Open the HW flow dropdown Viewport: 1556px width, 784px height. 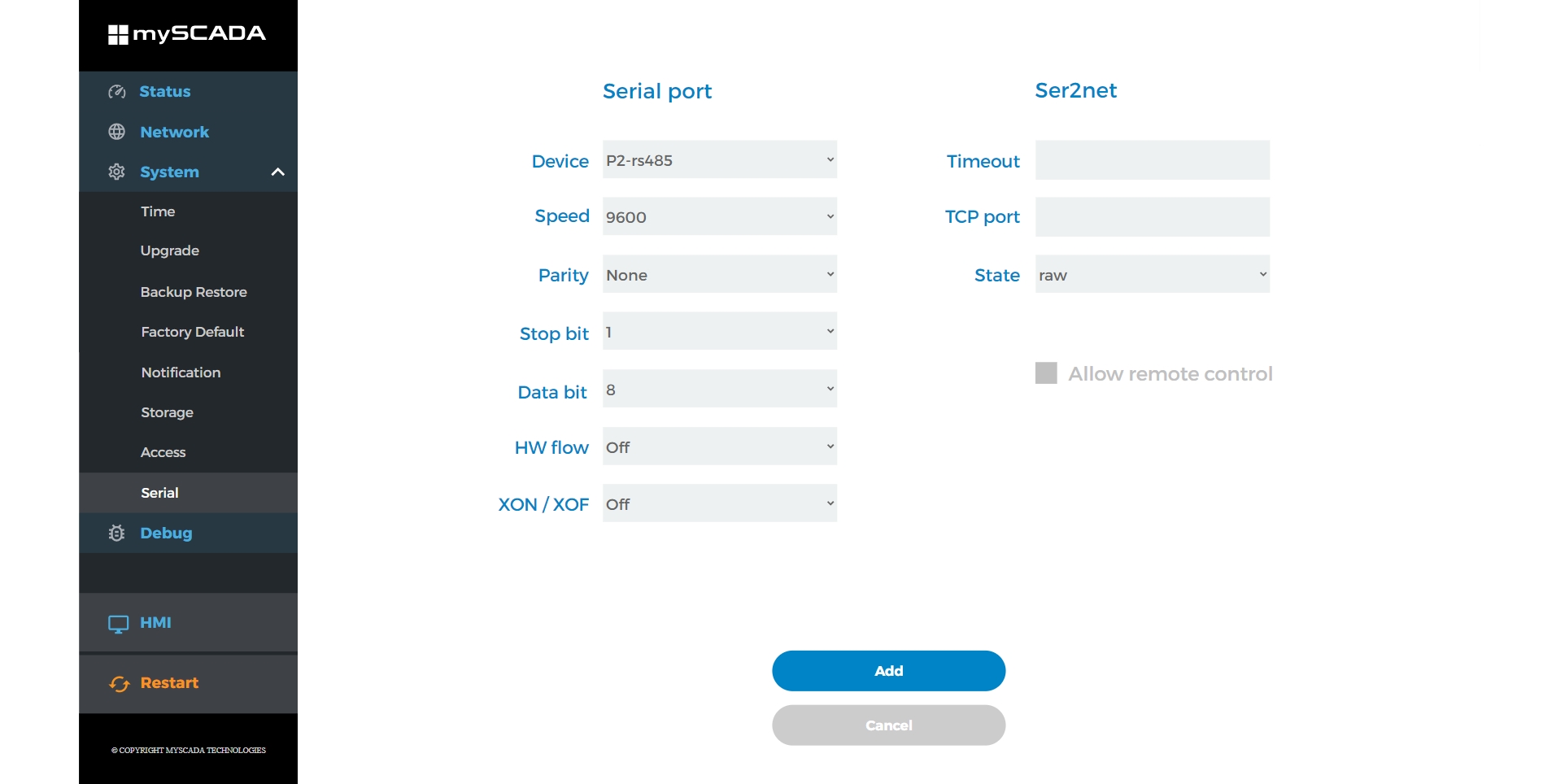(720, 446)
